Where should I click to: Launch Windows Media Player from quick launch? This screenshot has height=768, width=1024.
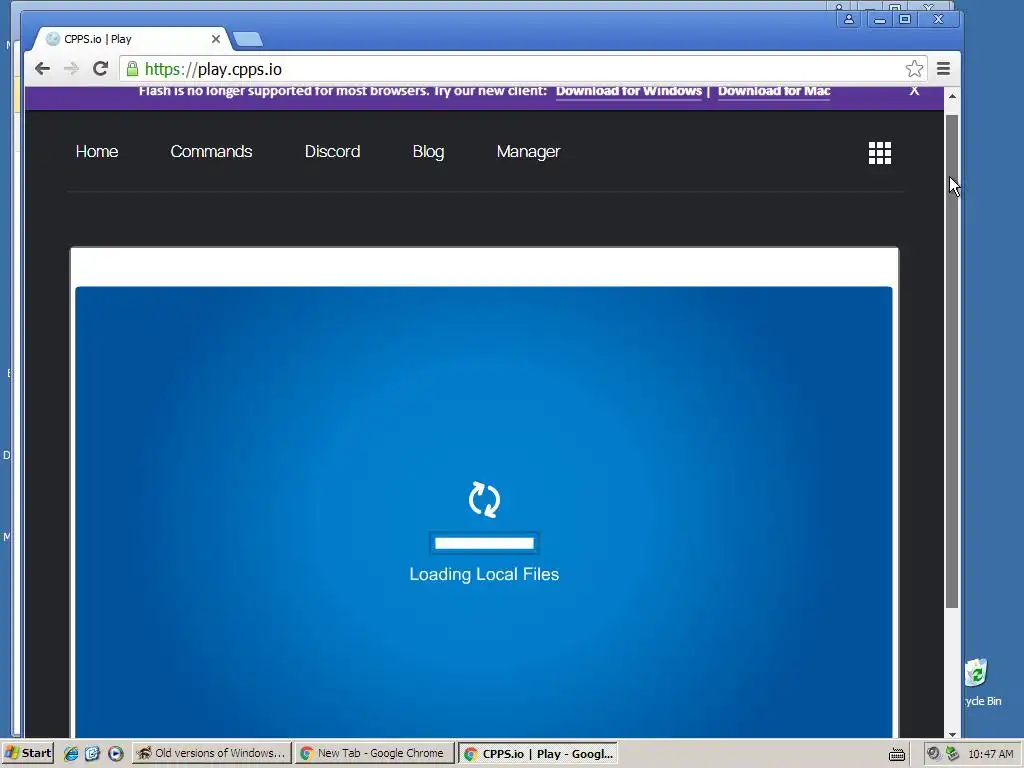click(x=115, y=754)
